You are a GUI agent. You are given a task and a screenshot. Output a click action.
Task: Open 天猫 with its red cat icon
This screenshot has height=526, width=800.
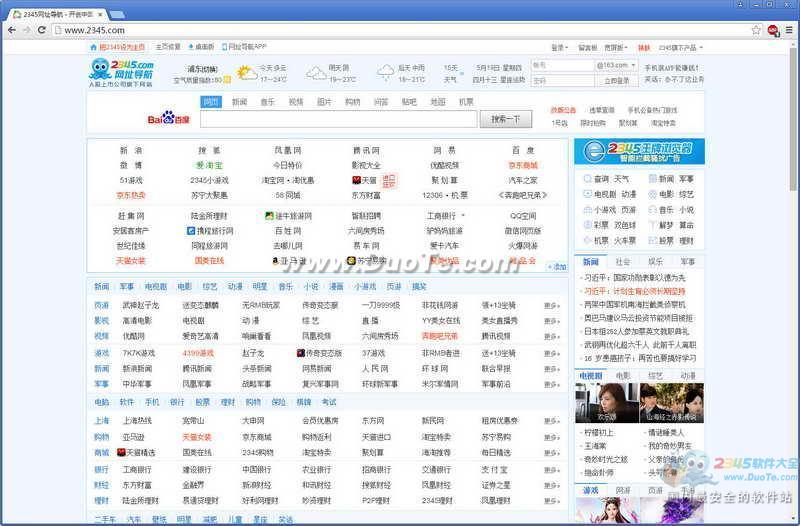coord(364,180)
